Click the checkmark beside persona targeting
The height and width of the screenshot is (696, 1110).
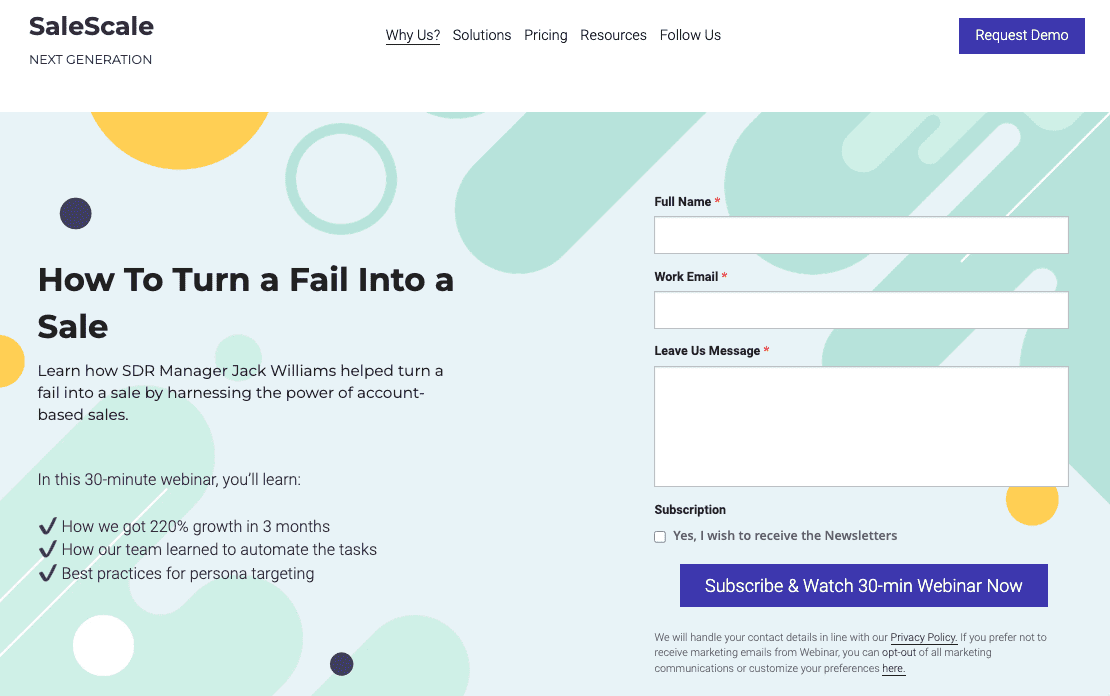(x=46, y=573)
